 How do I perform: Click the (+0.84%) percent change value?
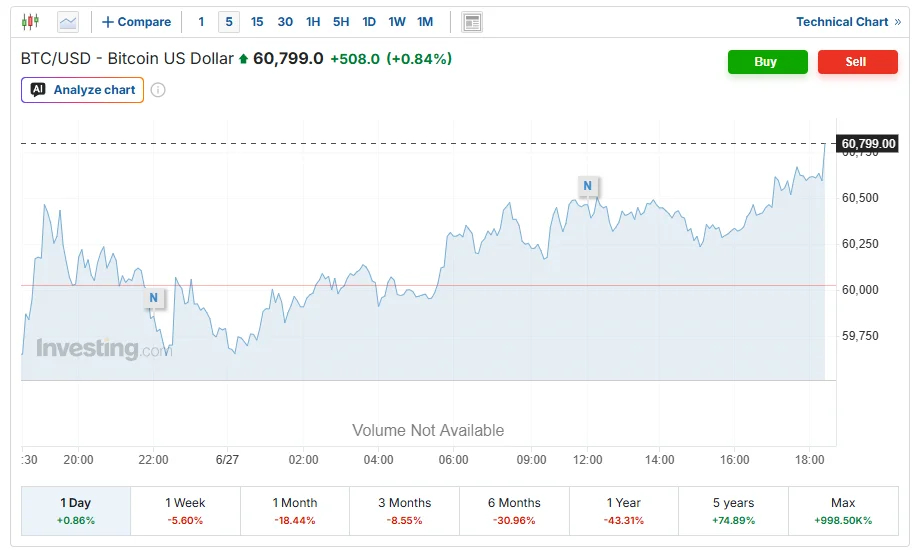pos(419,59)
